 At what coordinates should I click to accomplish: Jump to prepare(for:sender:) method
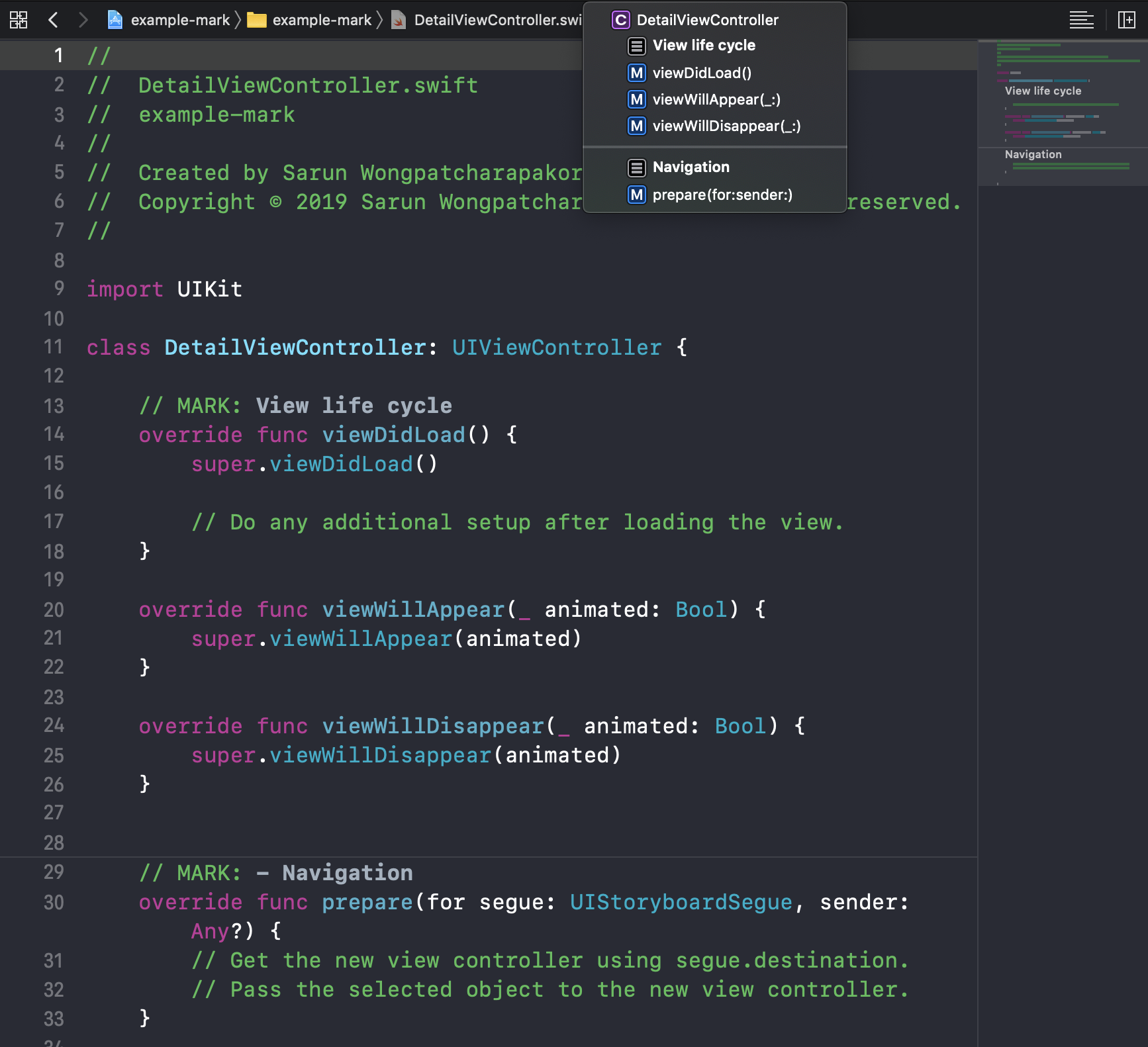click(722, 195)
